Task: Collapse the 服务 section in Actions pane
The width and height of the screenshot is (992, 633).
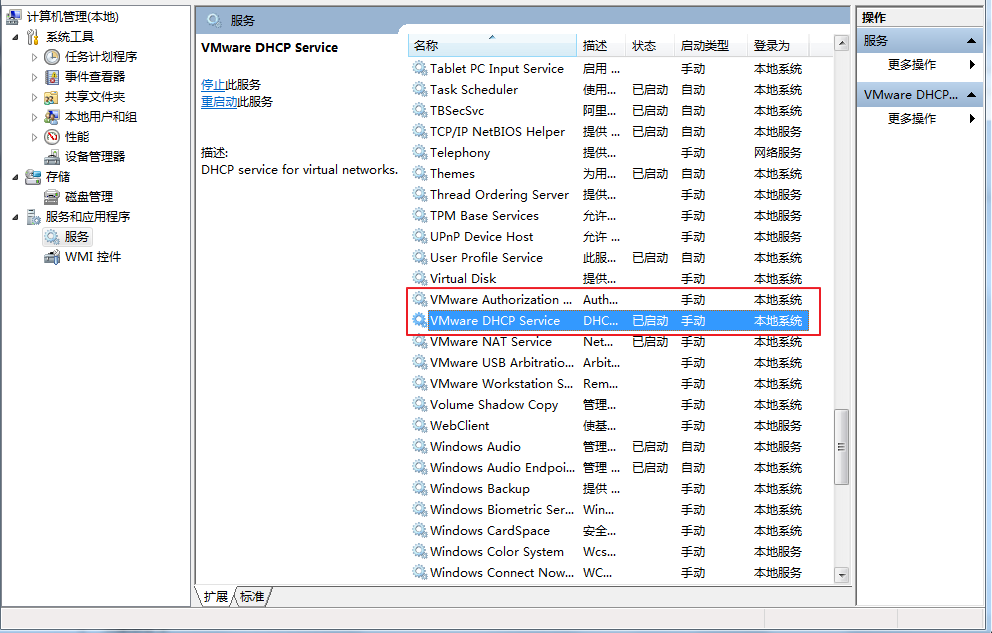Action: point(971,41)
